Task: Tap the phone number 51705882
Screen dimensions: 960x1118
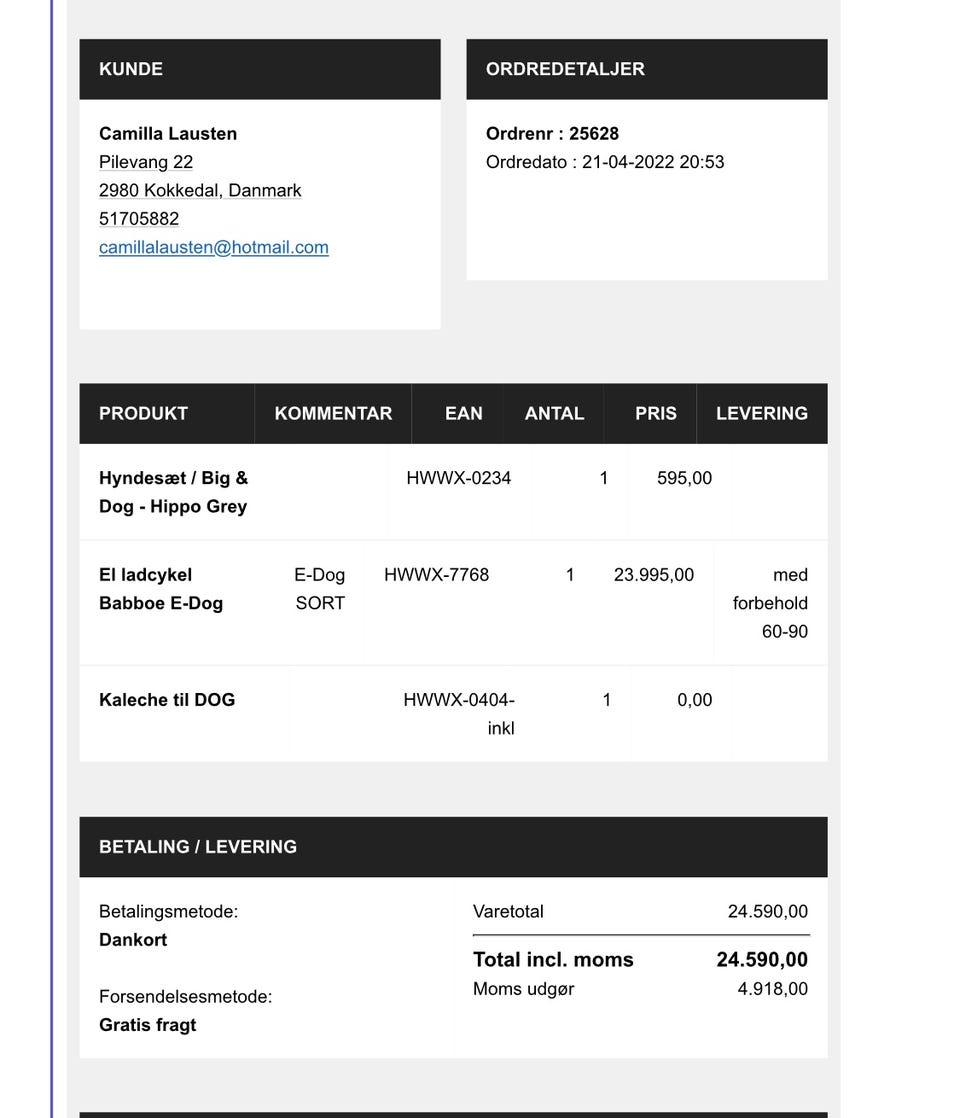Action: tap(139, 218)
